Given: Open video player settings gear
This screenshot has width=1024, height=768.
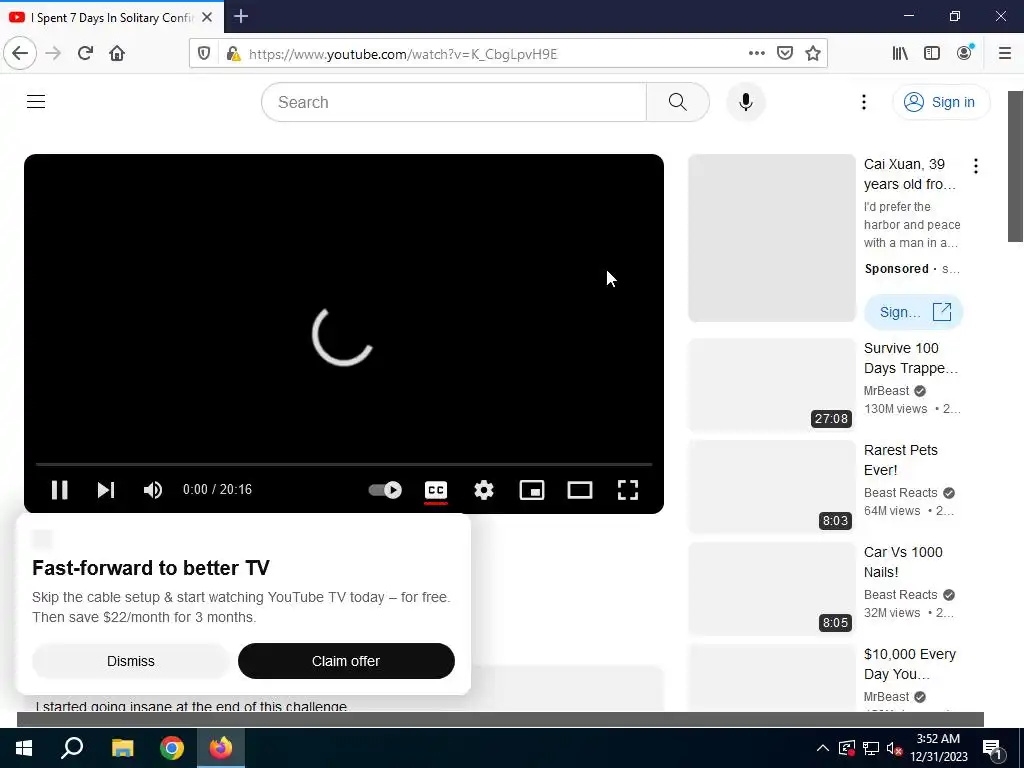Looking at the screenshot, I should tap(484, 490).
